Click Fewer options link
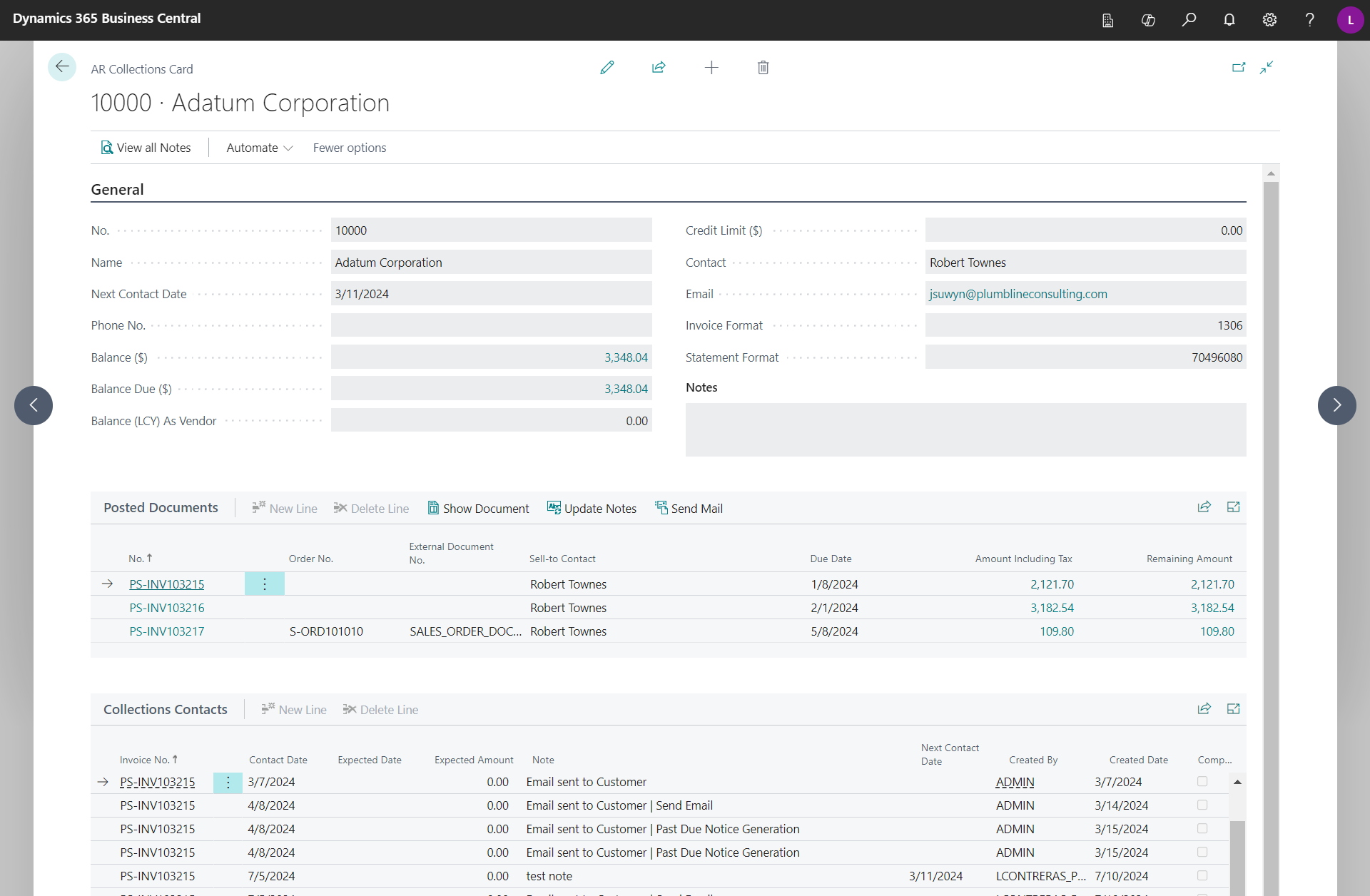Image resolution: width=1370 pixels, height=896 pixels. [348, 147]
